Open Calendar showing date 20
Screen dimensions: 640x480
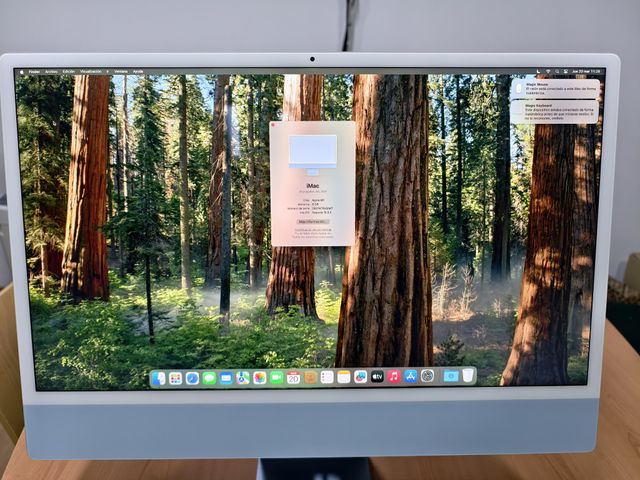coord(293,378)
